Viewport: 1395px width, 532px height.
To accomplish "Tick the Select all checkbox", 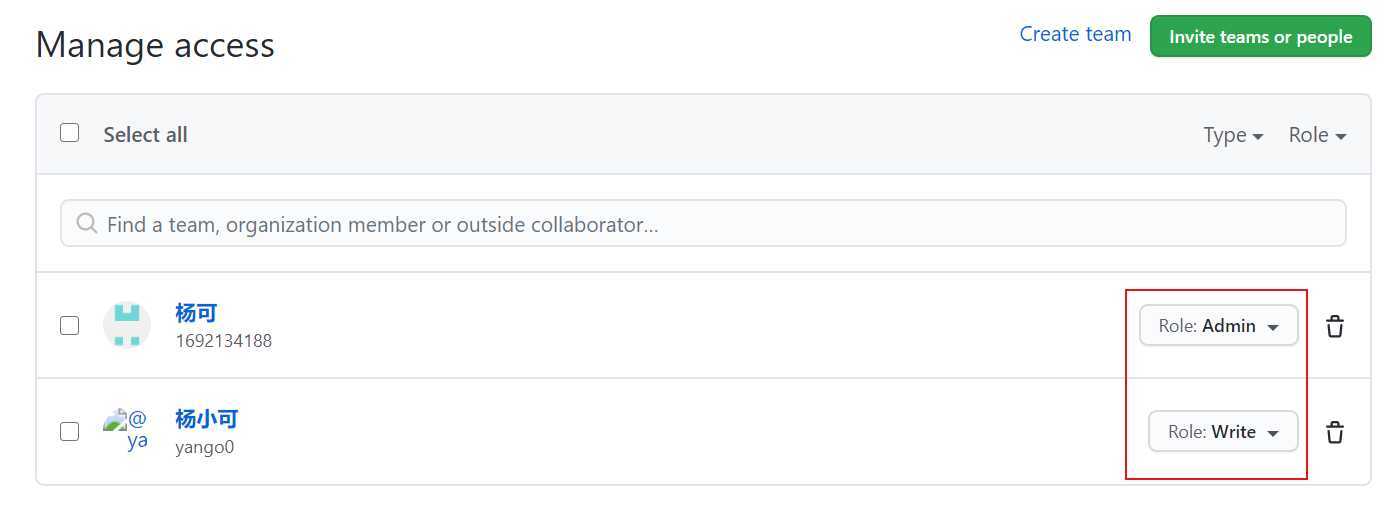I will click(69, 133).
